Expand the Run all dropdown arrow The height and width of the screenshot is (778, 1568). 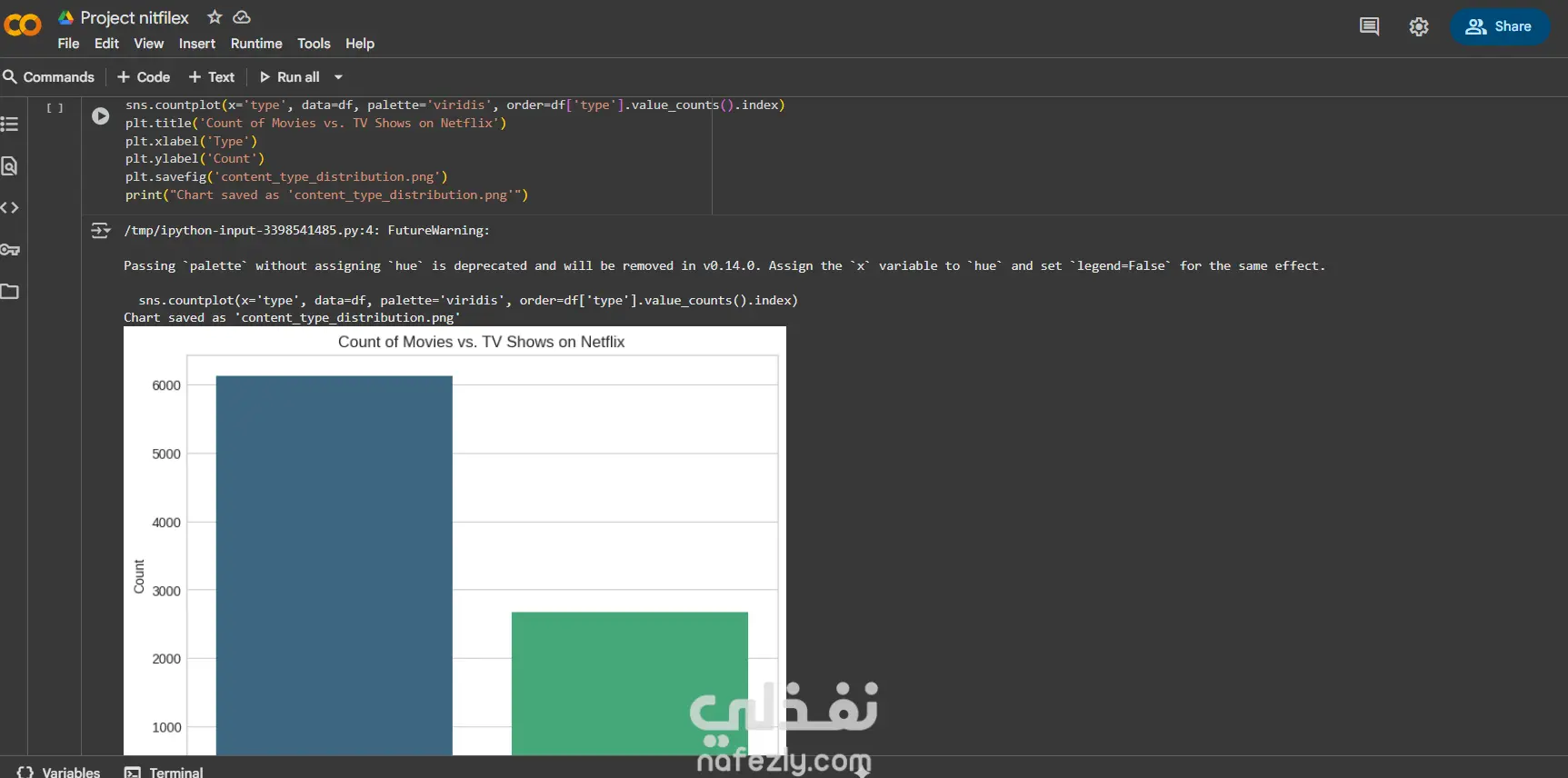(x=338, y=77)
